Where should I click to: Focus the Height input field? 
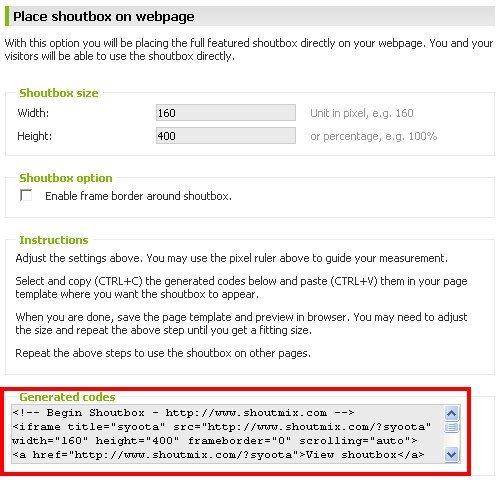pyautogui.click(x=226, y=136)
